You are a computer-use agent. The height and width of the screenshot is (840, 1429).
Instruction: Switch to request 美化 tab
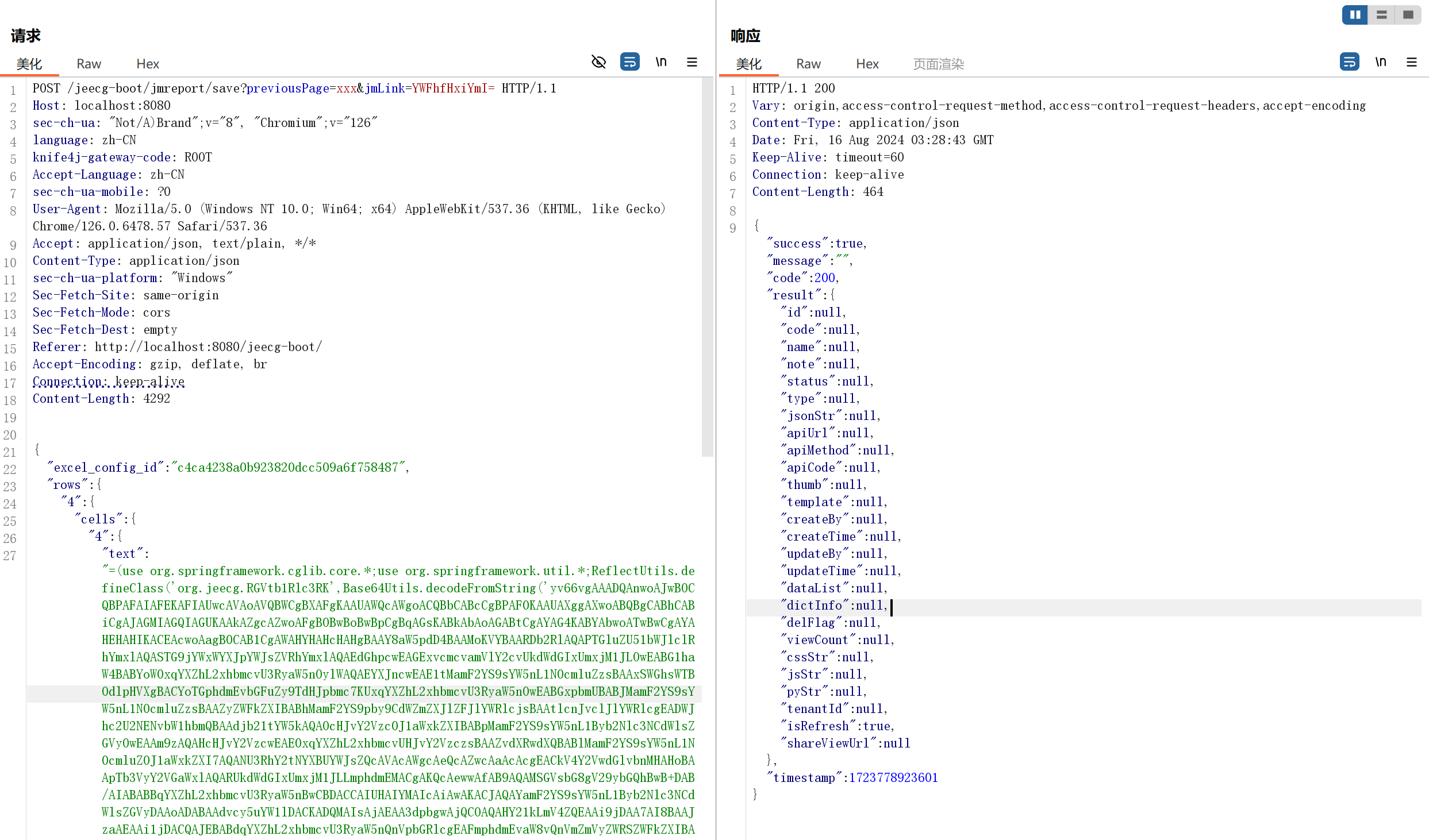[x=29, y=64]
